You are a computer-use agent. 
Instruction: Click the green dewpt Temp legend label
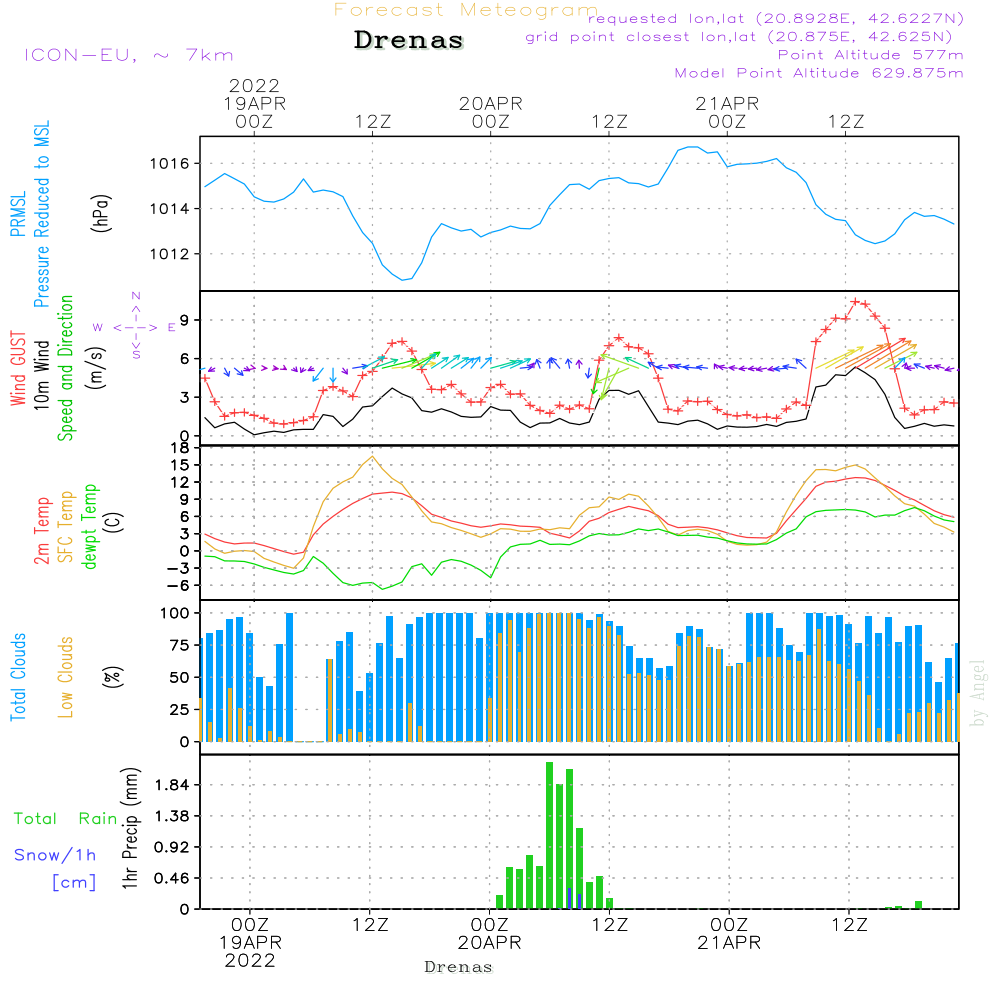[90, 526]
